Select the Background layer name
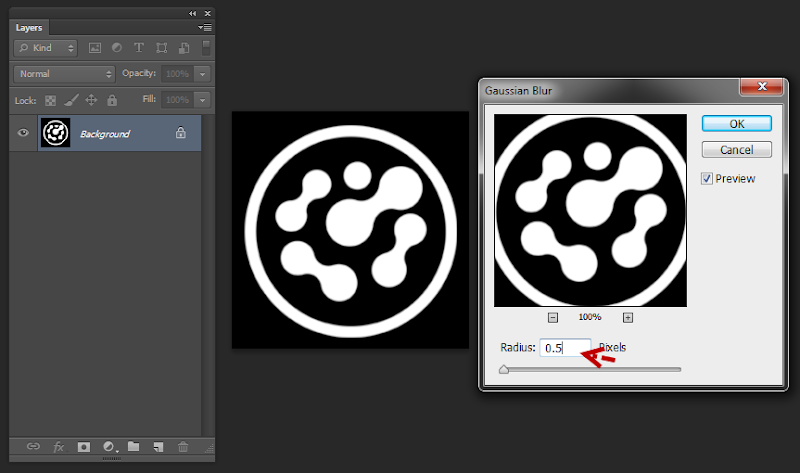 [x=105, y=134]
